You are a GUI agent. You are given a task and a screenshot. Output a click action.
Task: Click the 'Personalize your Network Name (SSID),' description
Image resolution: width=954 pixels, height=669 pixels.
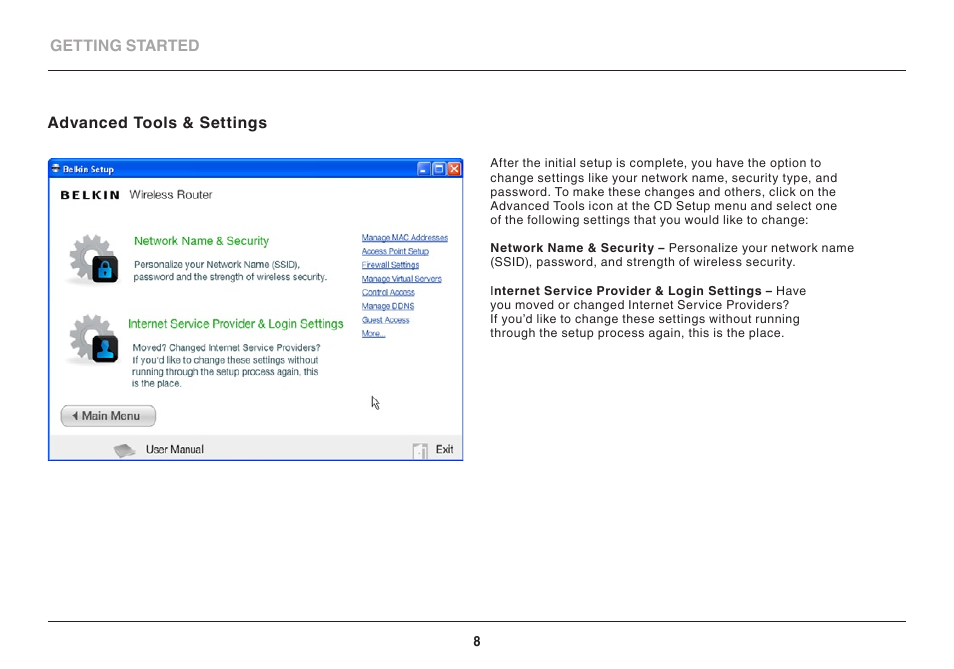pyautogui.click(x=217, y=265)
